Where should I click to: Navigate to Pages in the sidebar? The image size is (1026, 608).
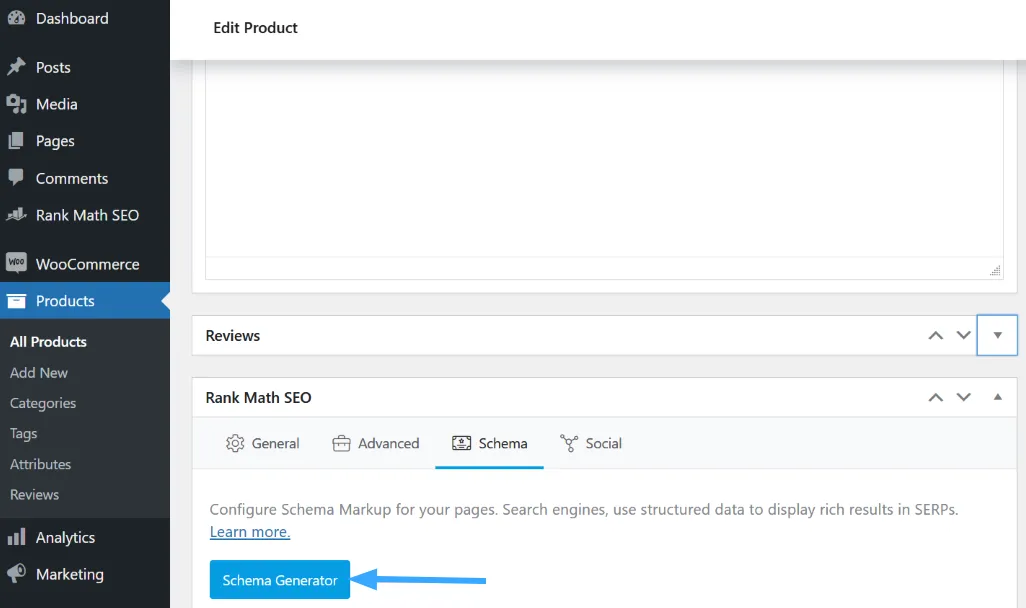[85, 141]
